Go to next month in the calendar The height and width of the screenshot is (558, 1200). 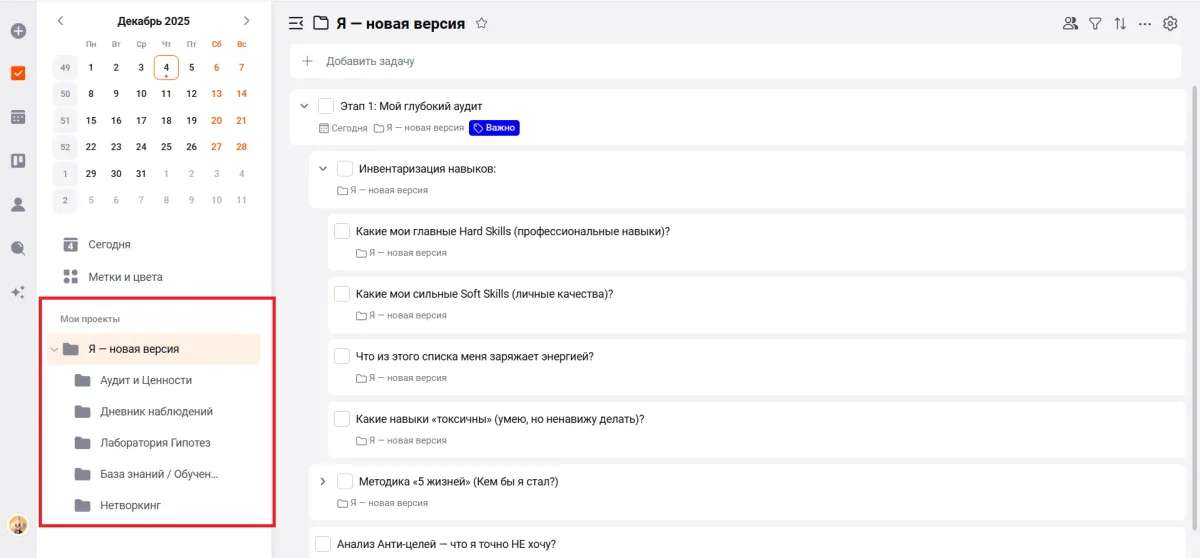click(247, 21)
